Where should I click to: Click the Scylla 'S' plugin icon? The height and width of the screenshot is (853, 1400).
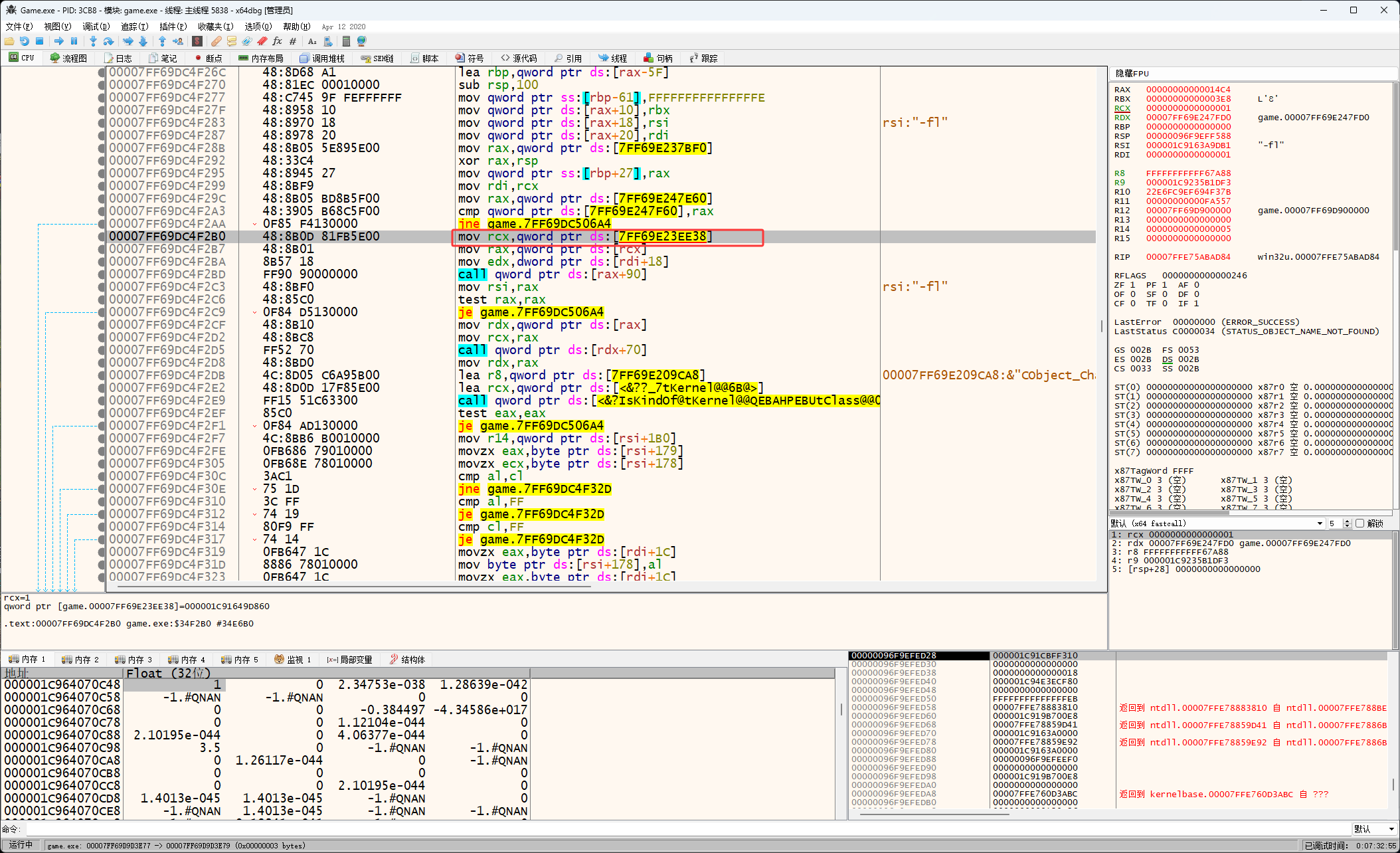(x=197, y=41)
